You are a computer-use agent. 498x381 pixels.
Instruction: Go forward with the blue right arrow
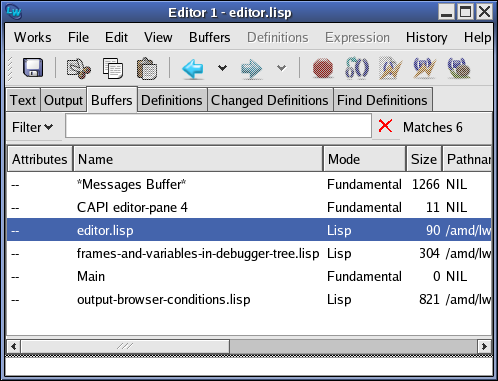point(251,69)
